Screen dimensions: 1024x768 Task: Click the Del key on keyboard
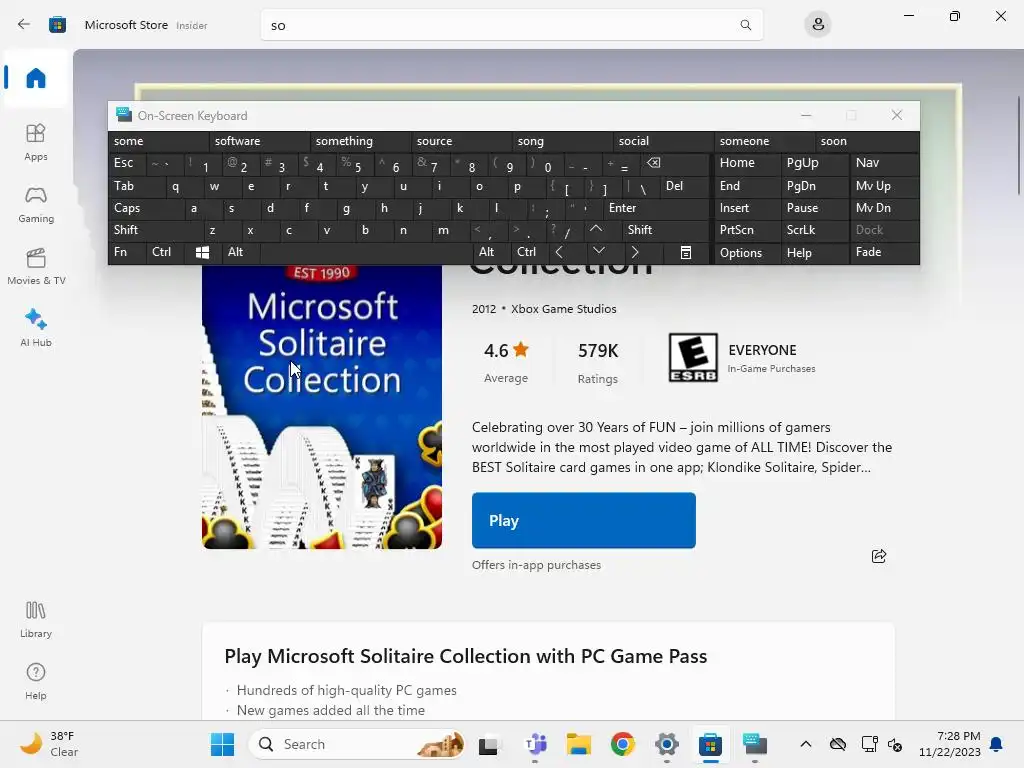click(685, 186)
